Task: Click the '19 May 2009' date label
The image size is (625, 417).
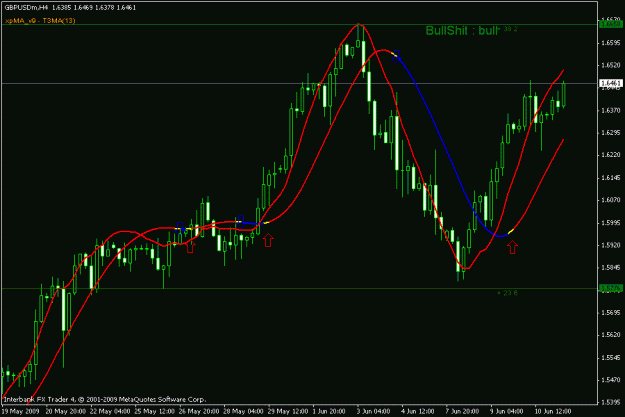Action: [22, 411]
